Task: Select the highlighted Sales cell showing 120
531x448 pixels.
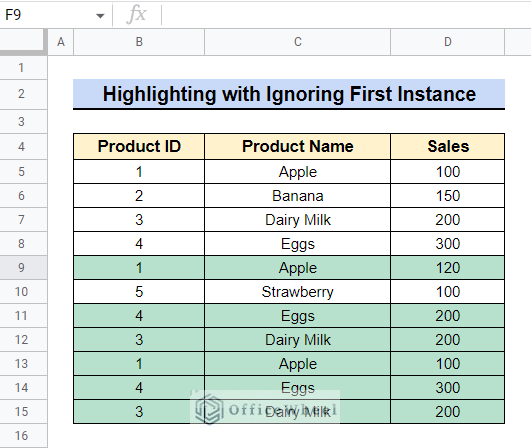Action: click(x=447, y=268)
